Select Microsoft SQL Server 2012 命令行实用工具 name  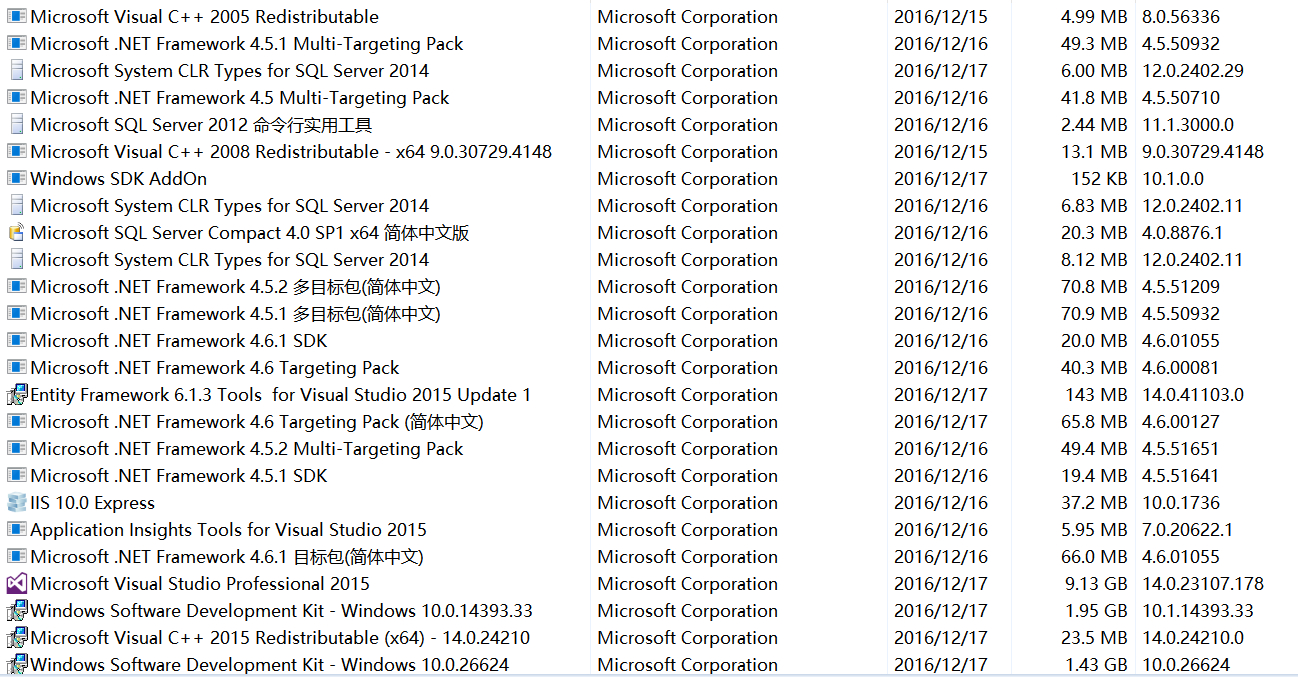pos(201,125)
